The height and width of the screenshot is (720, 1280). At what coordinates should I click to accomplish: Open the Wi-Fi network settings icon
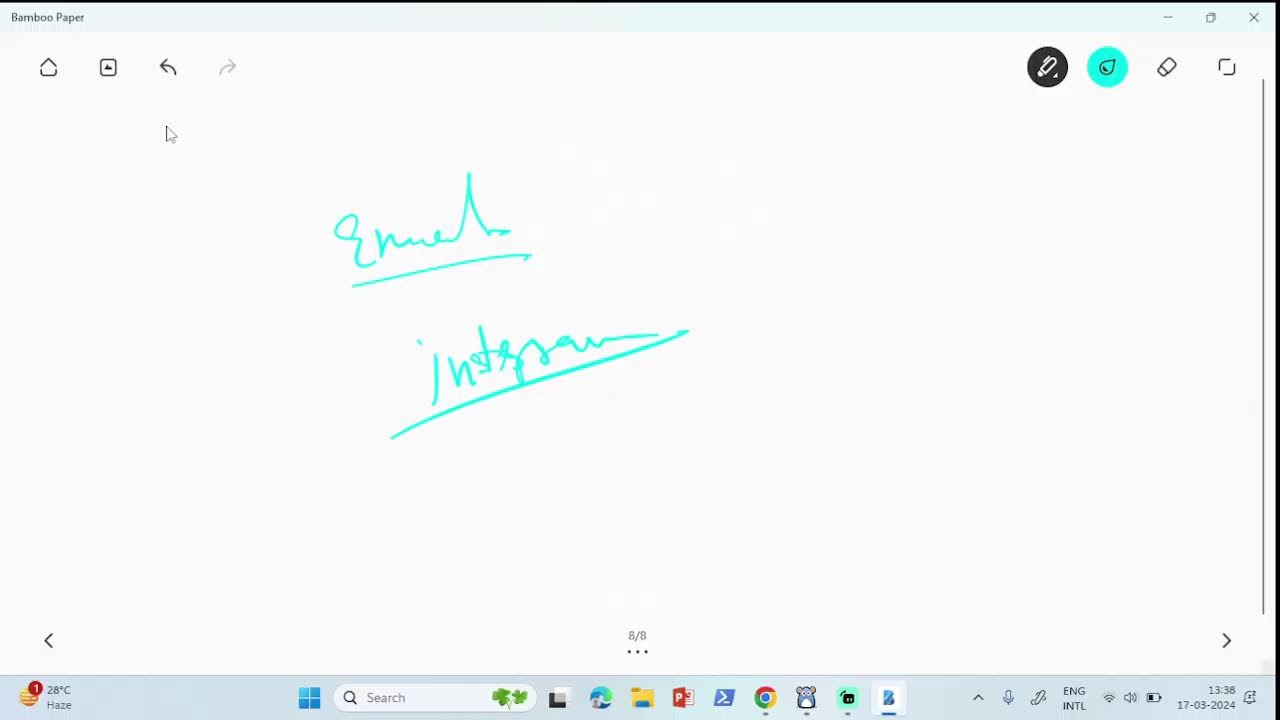[1109, 698]
